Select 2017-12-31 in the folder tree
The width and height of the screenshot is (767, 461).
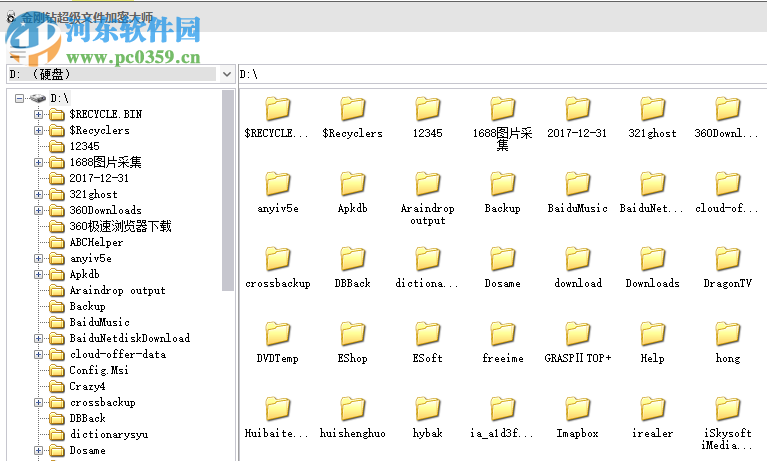pos(99,178)
